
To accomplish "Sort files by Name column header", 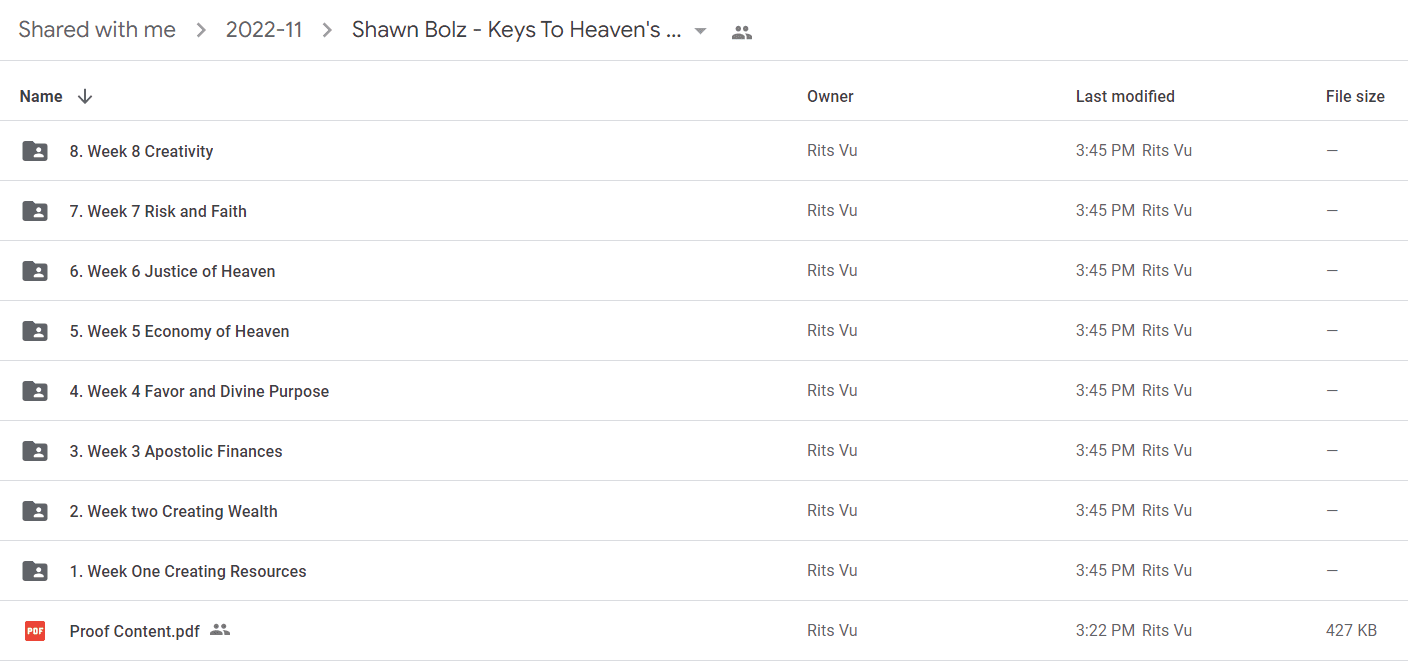I will pos(41,96).
